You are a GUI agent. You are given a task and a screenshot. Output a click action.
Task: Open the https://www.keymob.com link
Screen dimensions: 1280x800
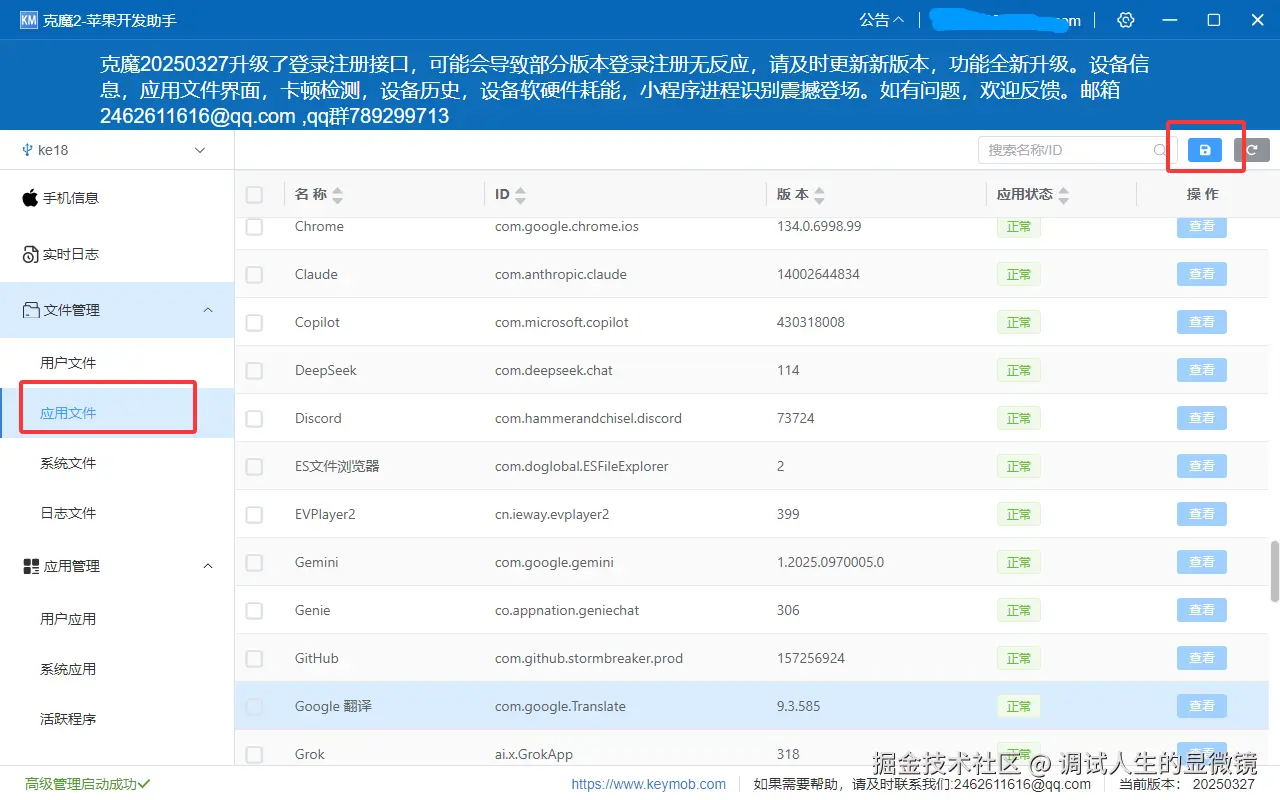click(x=648, y=784)
